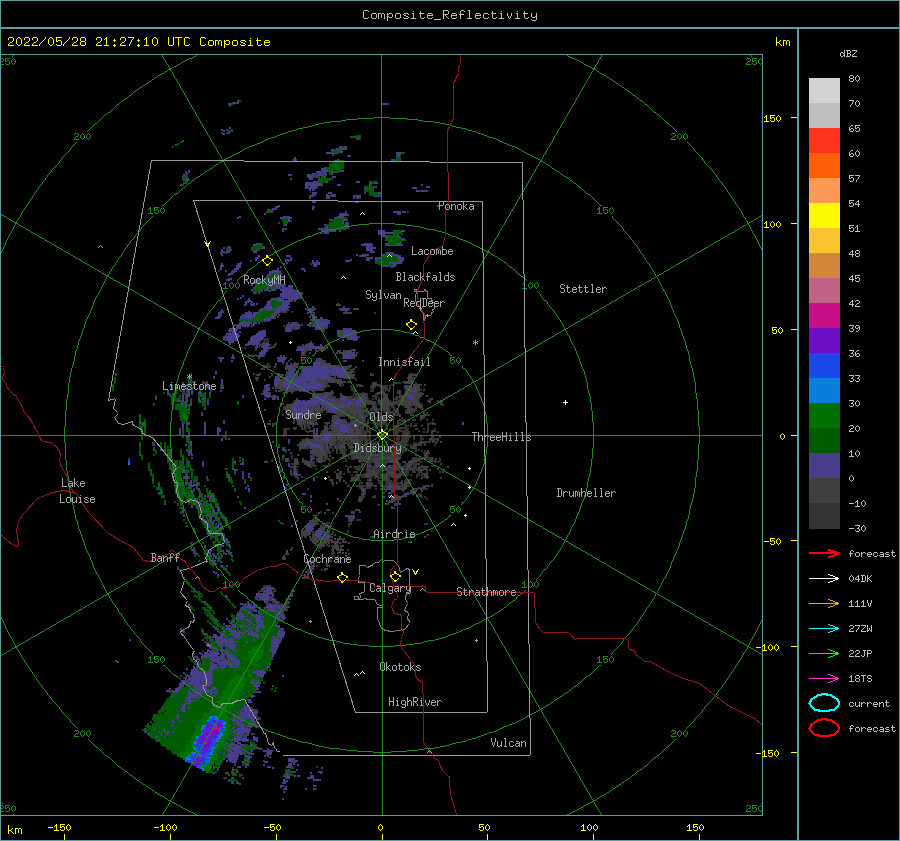
Task: Click the white 04DK arrow in legend
Action: click(x=824, y=578)
